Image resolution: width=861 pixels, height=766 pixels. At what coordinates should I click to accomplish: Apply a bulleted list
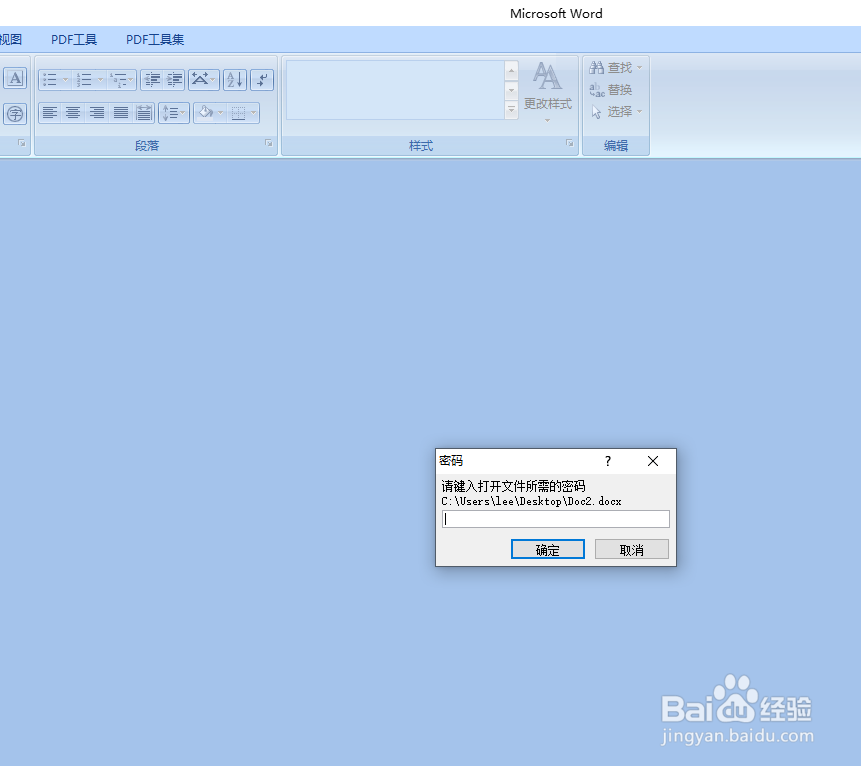point(50,80)
